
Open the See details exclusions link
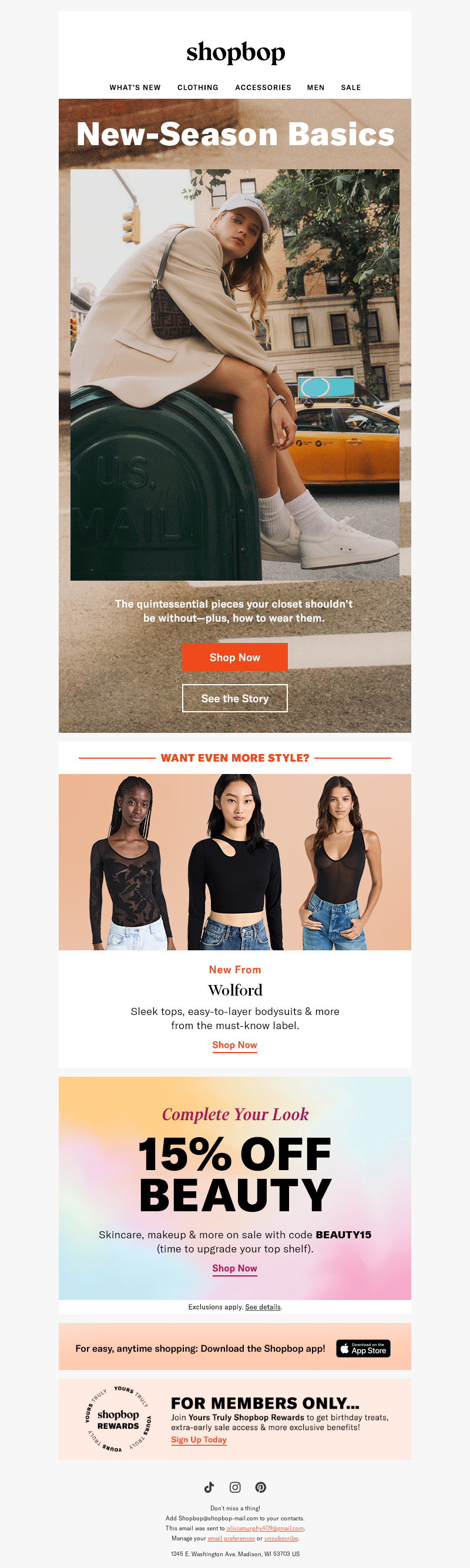(263, 1307)
